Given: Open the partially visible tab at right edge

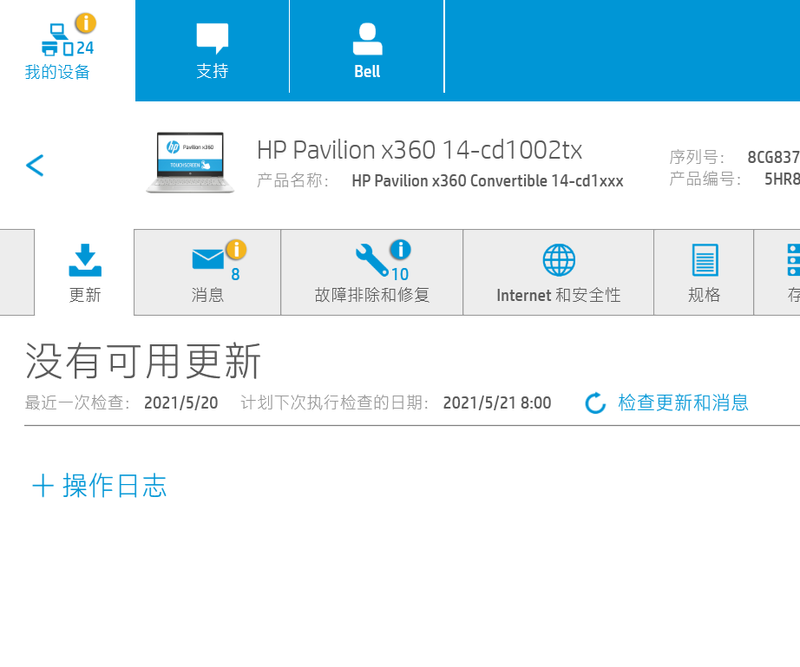Looking at the screenshot, I should (790, 272).
